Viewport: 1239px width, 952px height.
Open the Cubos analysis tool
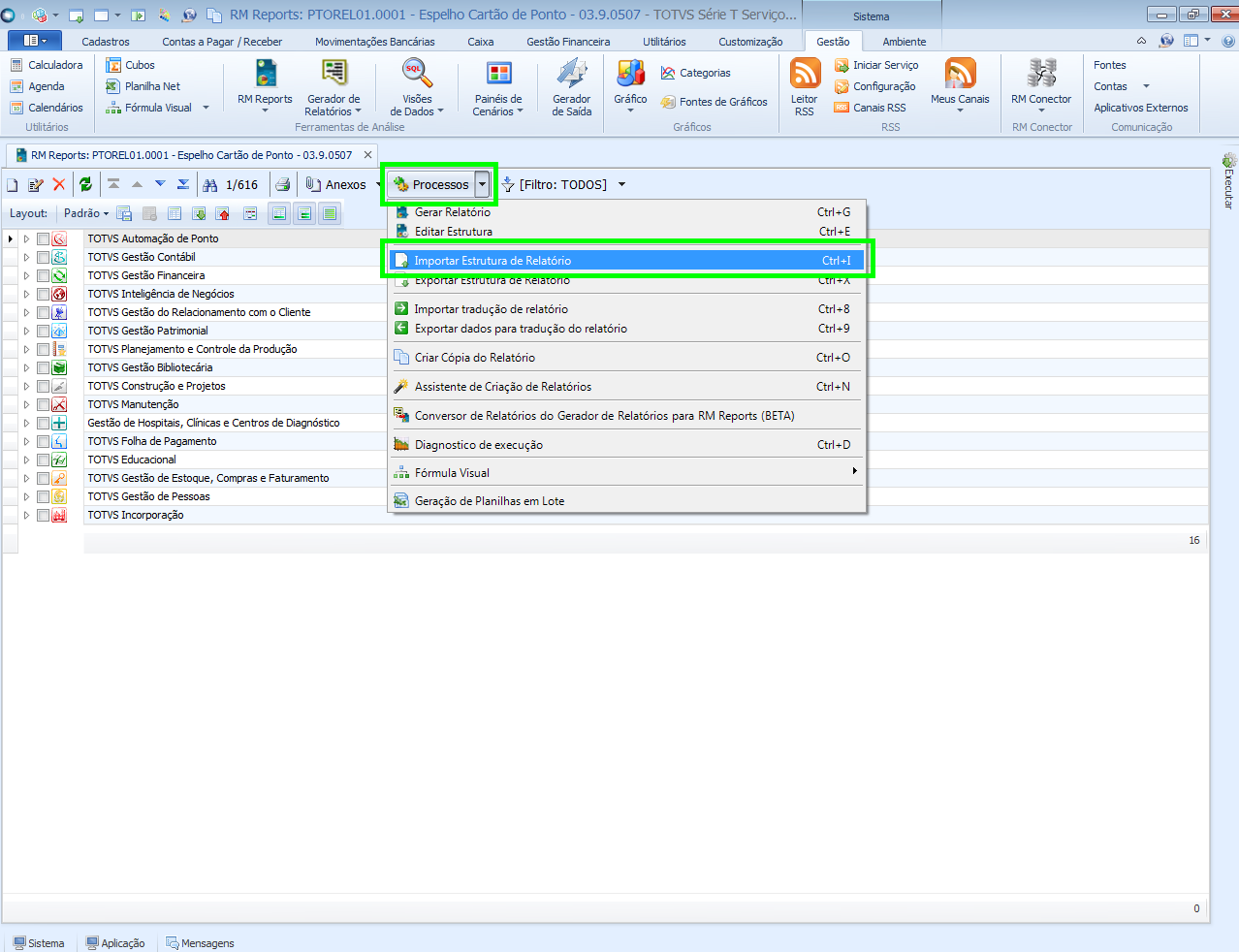point(131,65)
